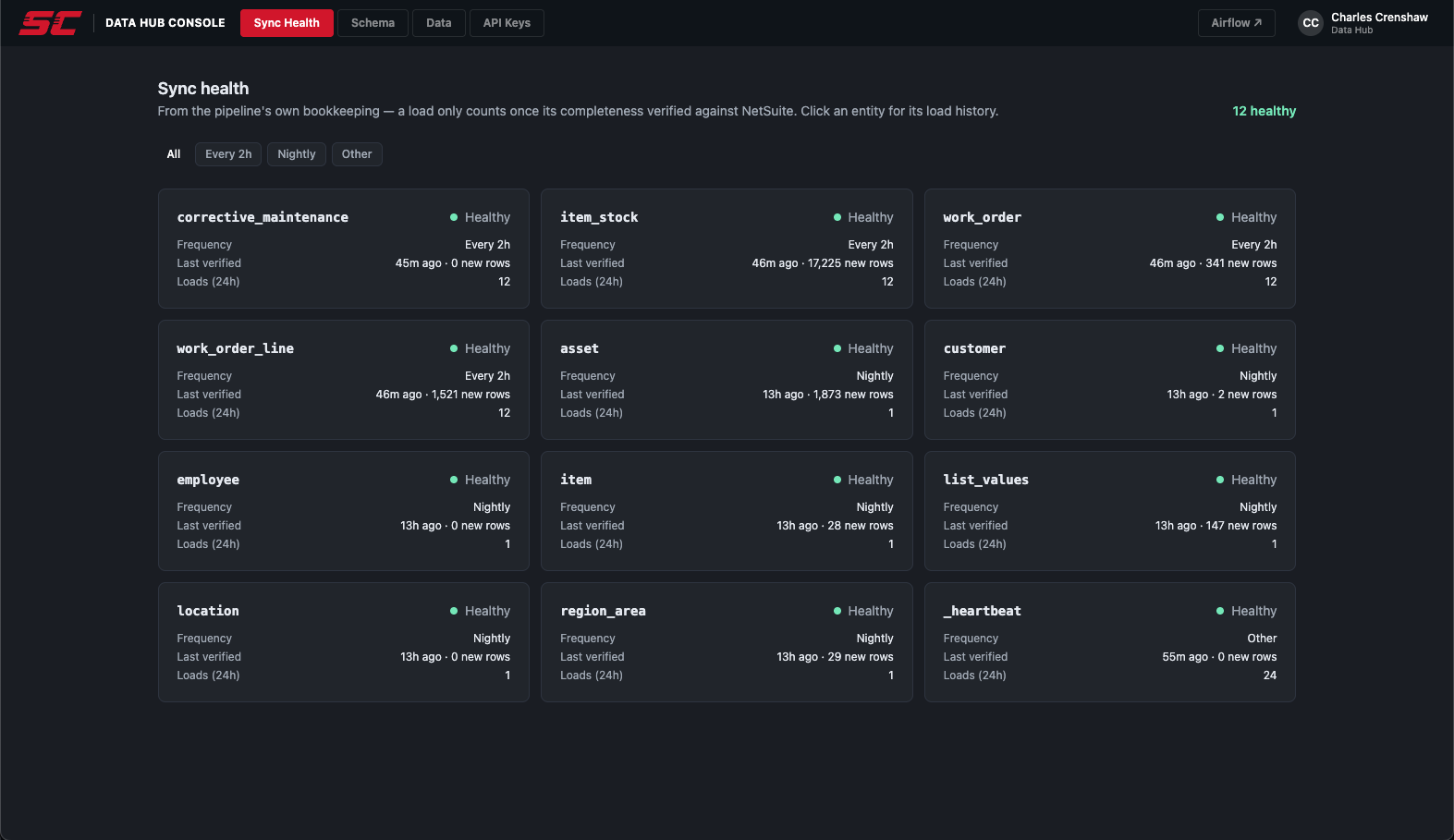Click the Healthy status on corrective_maintenance

click(480, 217)
